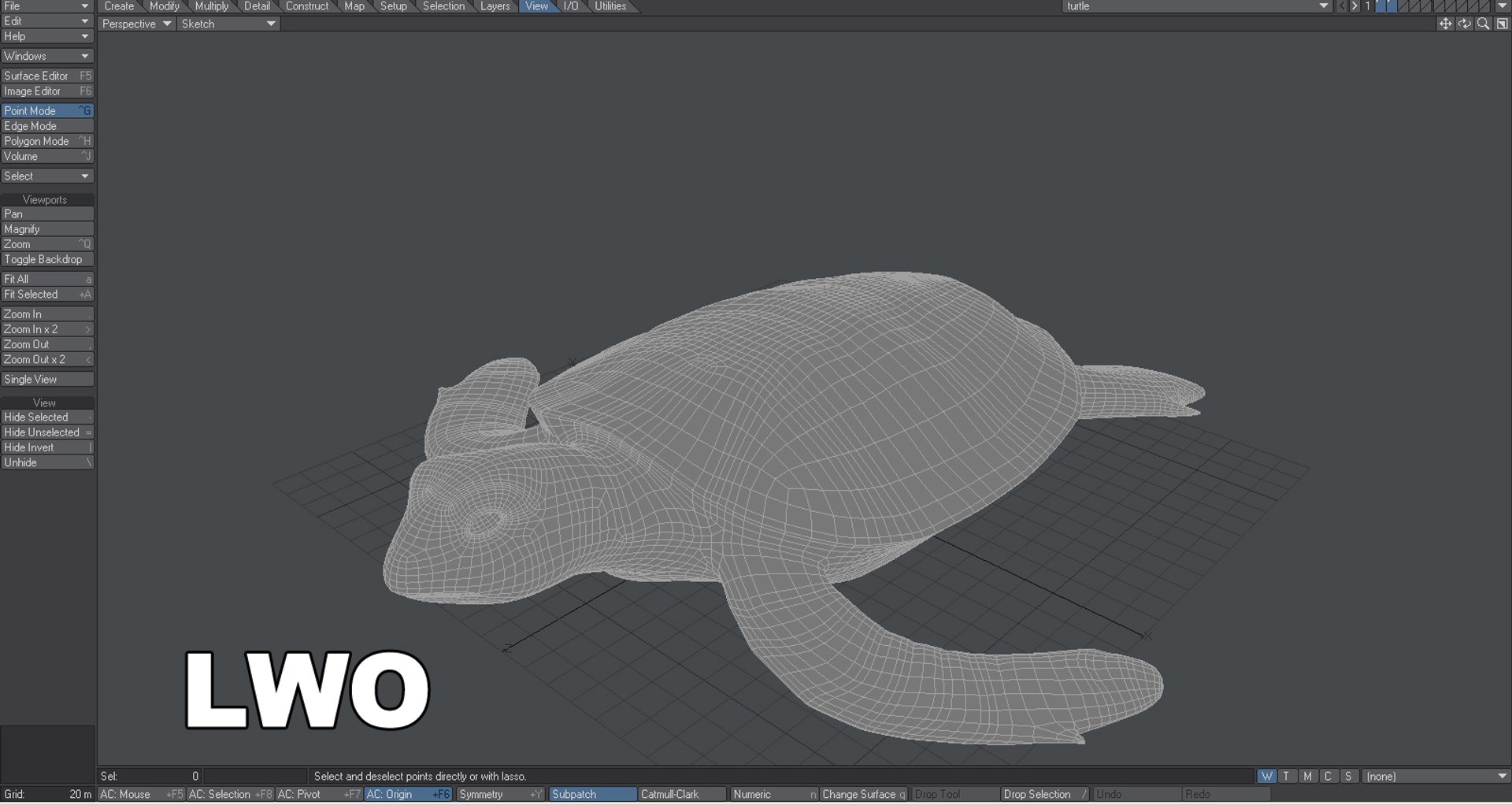Open the turtle object dropdown
1512x805 pixels.
click(1197, 6)
